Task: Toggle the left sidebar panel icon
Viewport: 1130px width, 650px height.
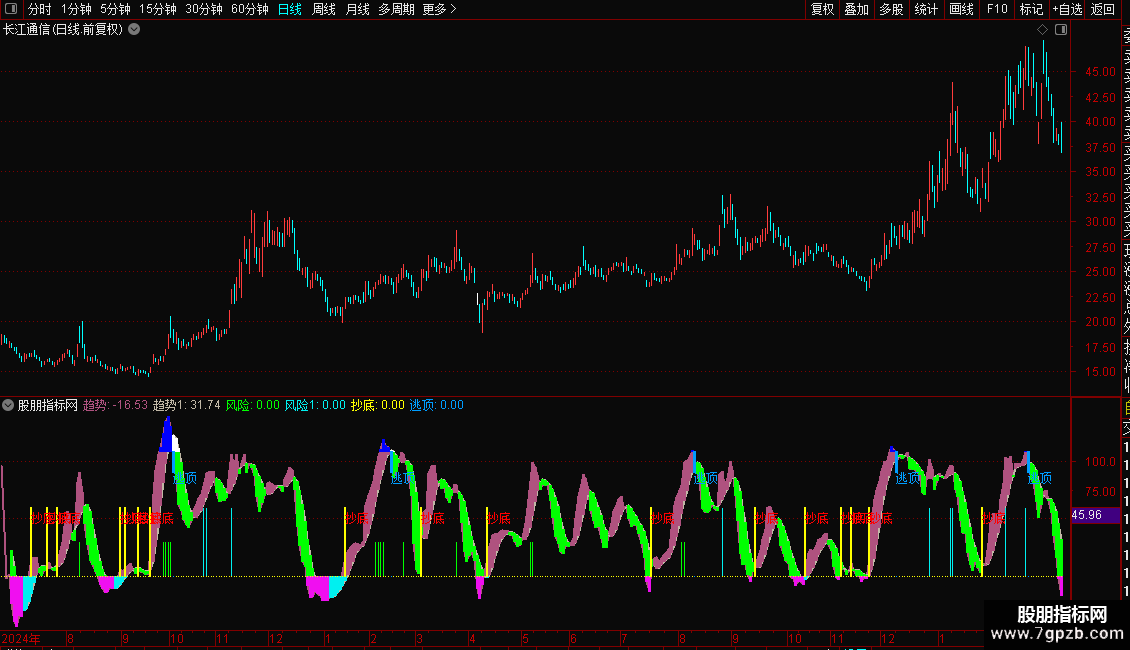Action: tap(11, 9)
